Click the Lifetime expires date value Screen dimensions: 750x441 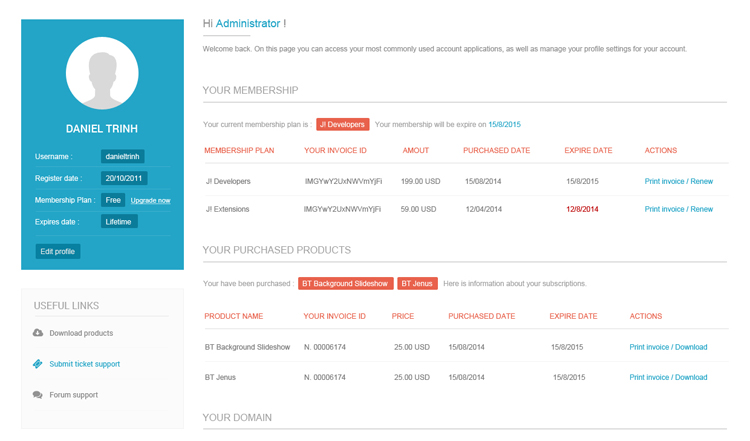coord(119,221)
